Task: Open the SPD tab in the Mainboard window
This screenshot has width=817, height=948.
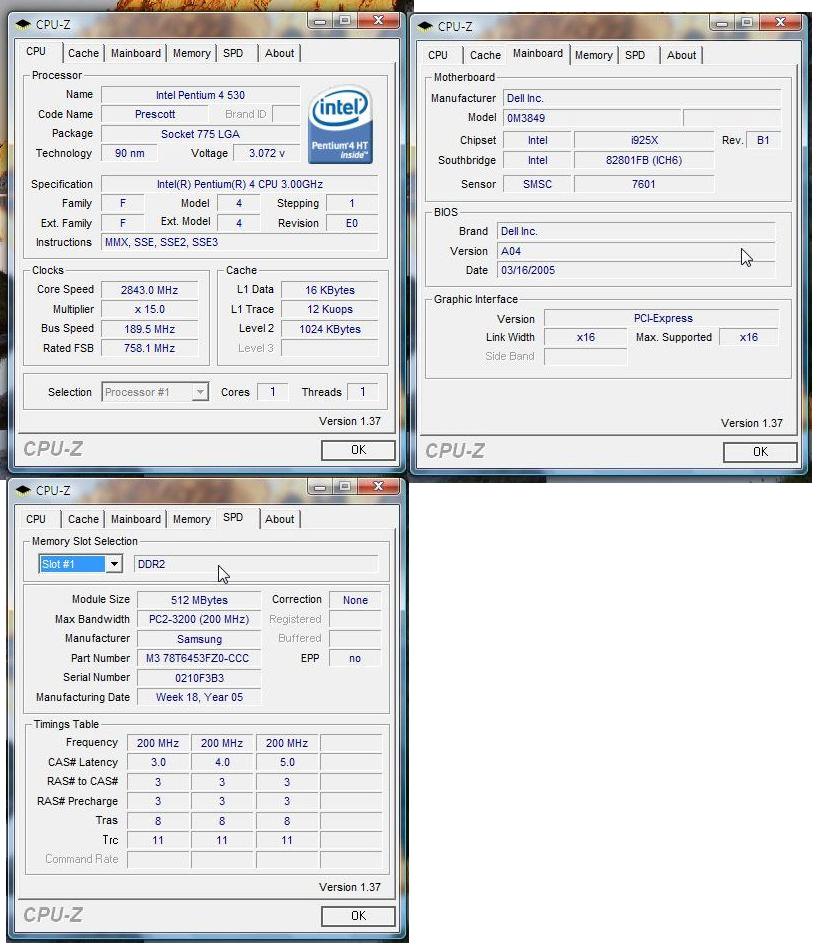Action: (635, 55)
